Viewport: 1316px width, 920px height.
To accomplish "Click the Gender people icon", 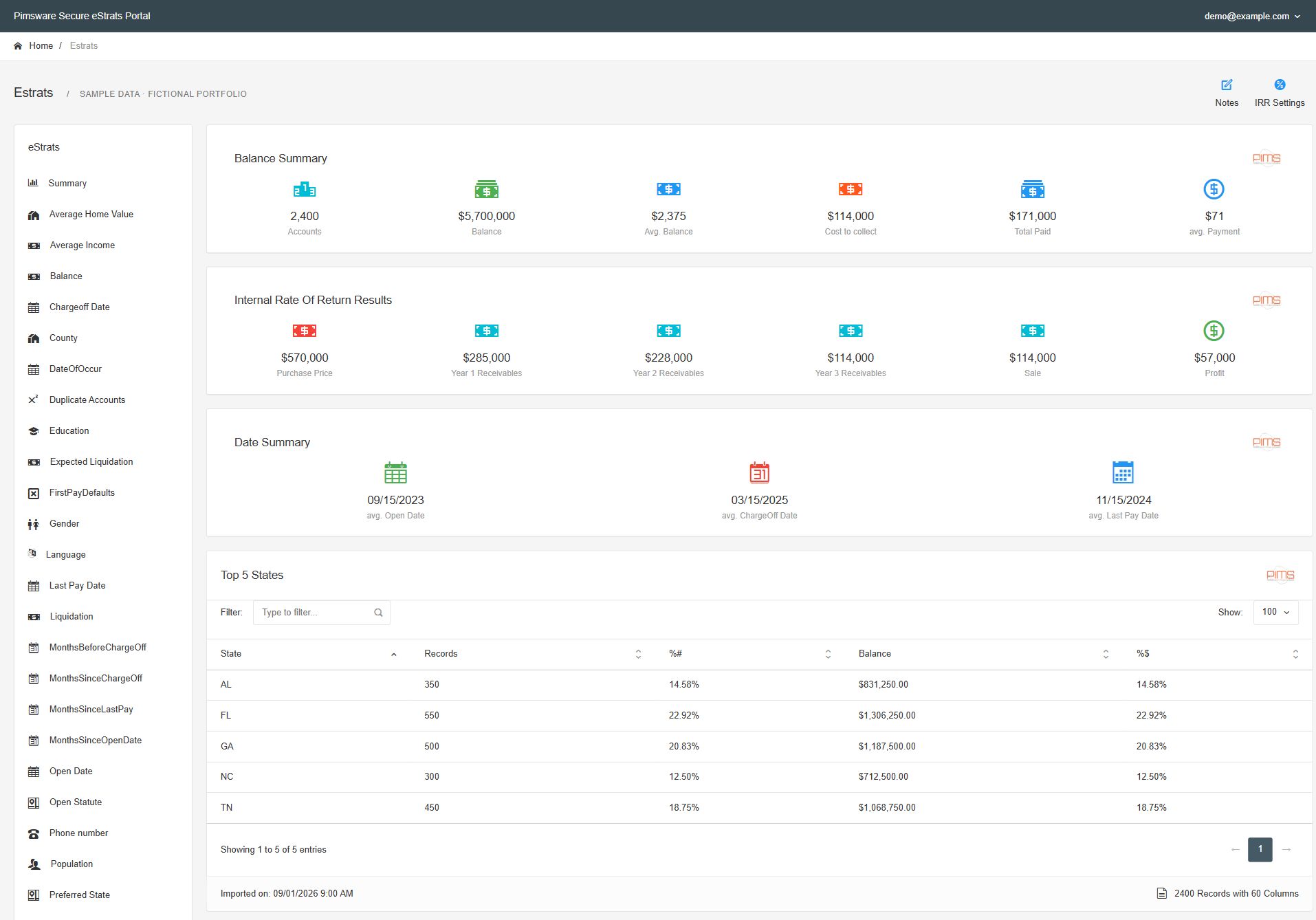I will [33, 524].
